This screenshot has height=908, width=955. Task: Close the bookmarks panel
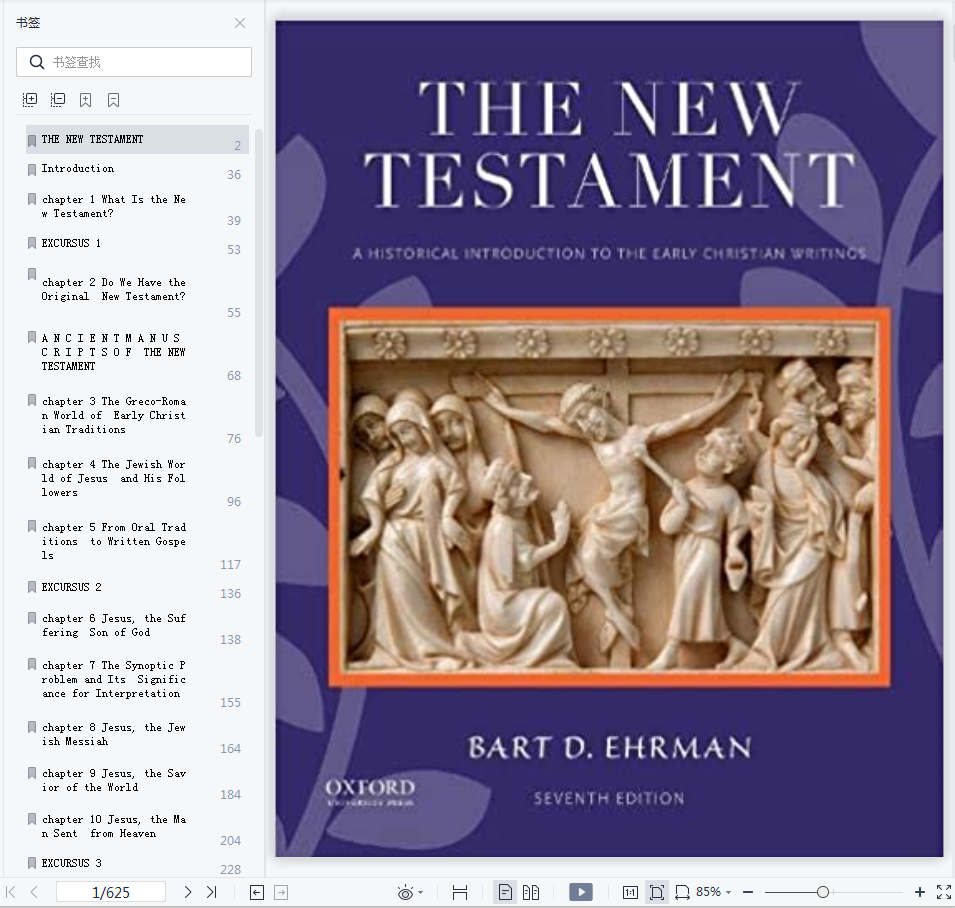pos(240,23)
